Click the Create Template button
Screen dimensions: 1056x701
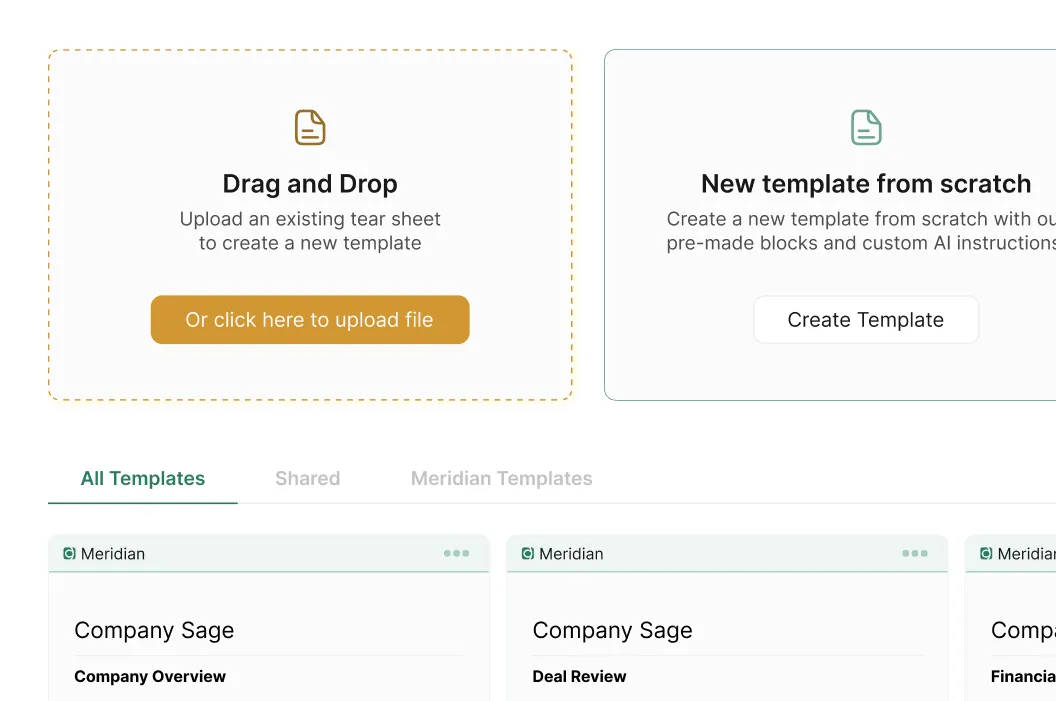865,319
